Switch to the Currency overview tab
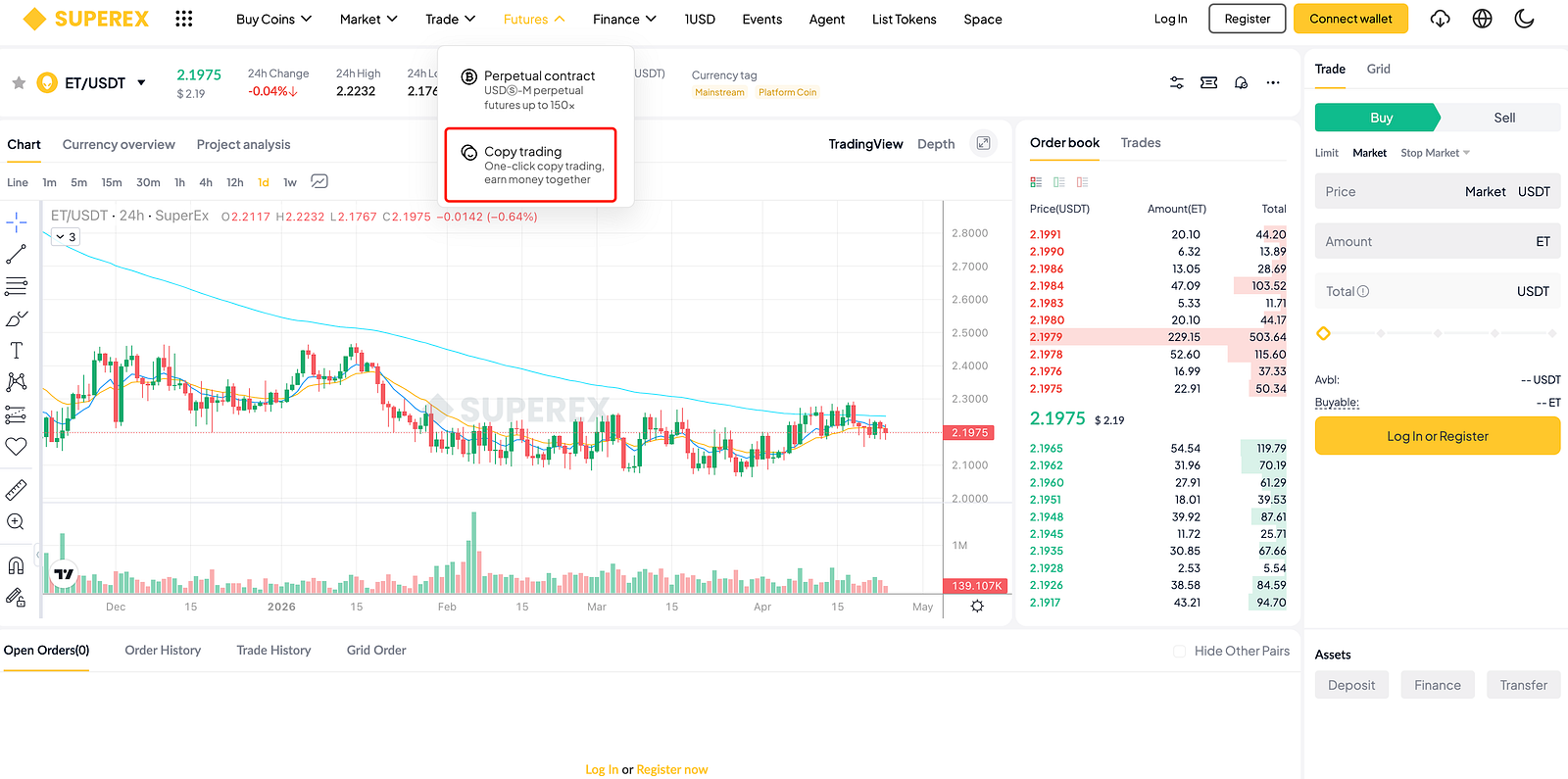Viewport: 1568px width, 779px height. point(119,144)
